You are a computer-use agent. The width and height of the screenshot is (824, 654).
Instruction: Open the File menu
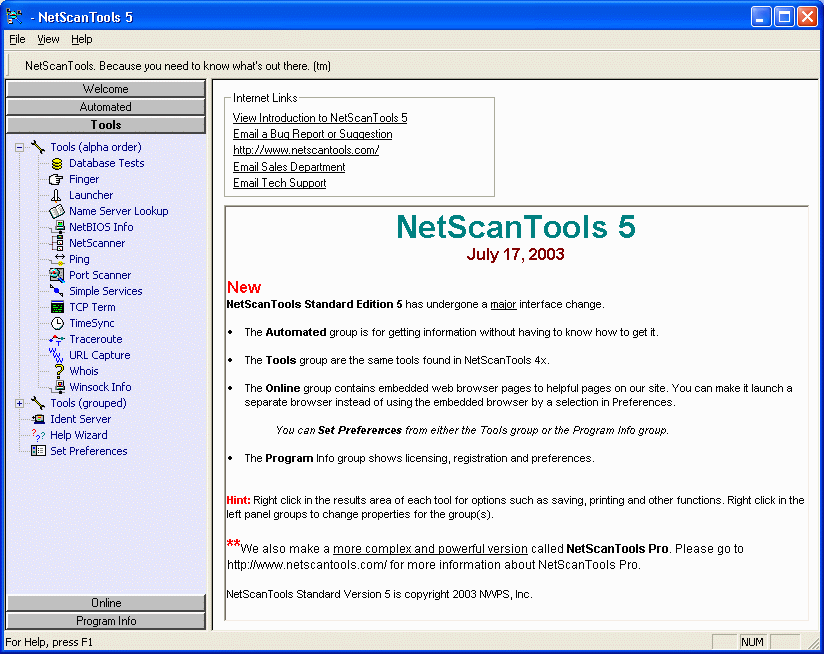click(x=17, y=39)
